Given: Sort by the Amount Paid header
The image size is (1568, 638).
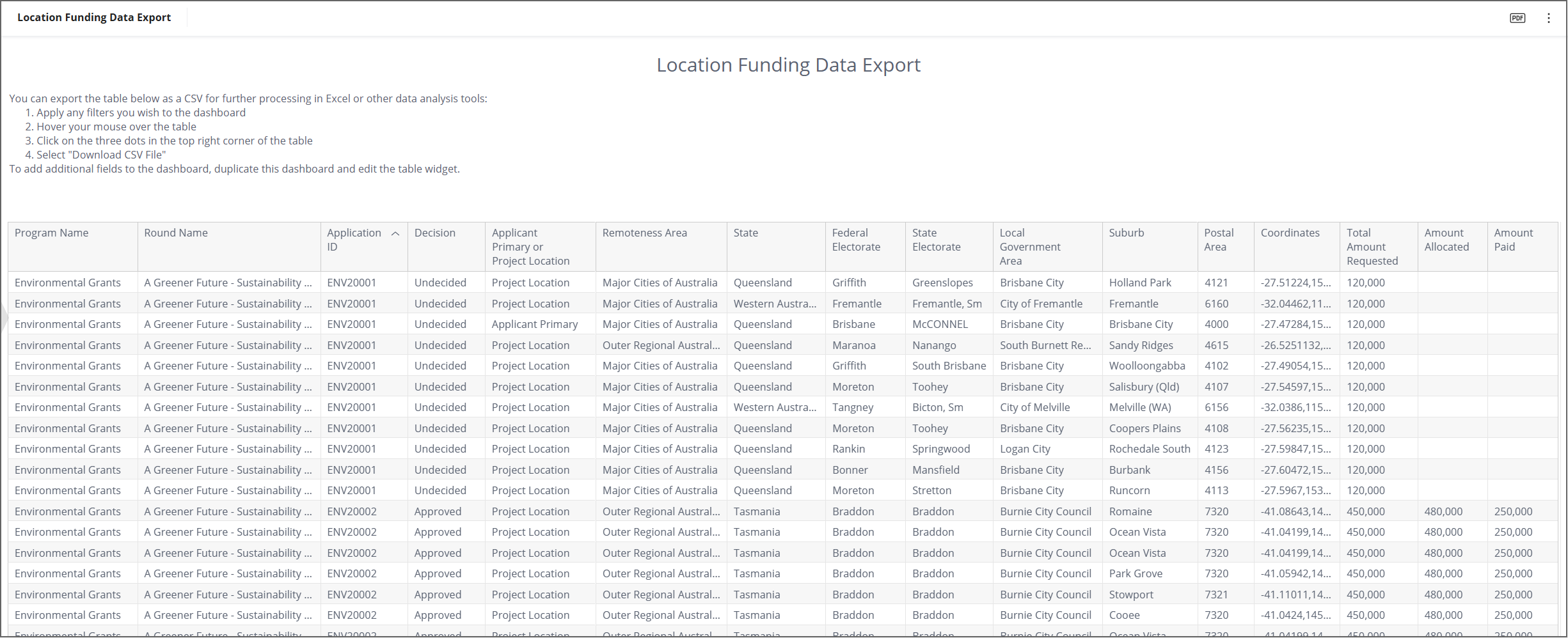Looking at the screenshot, I should 1513,240.
